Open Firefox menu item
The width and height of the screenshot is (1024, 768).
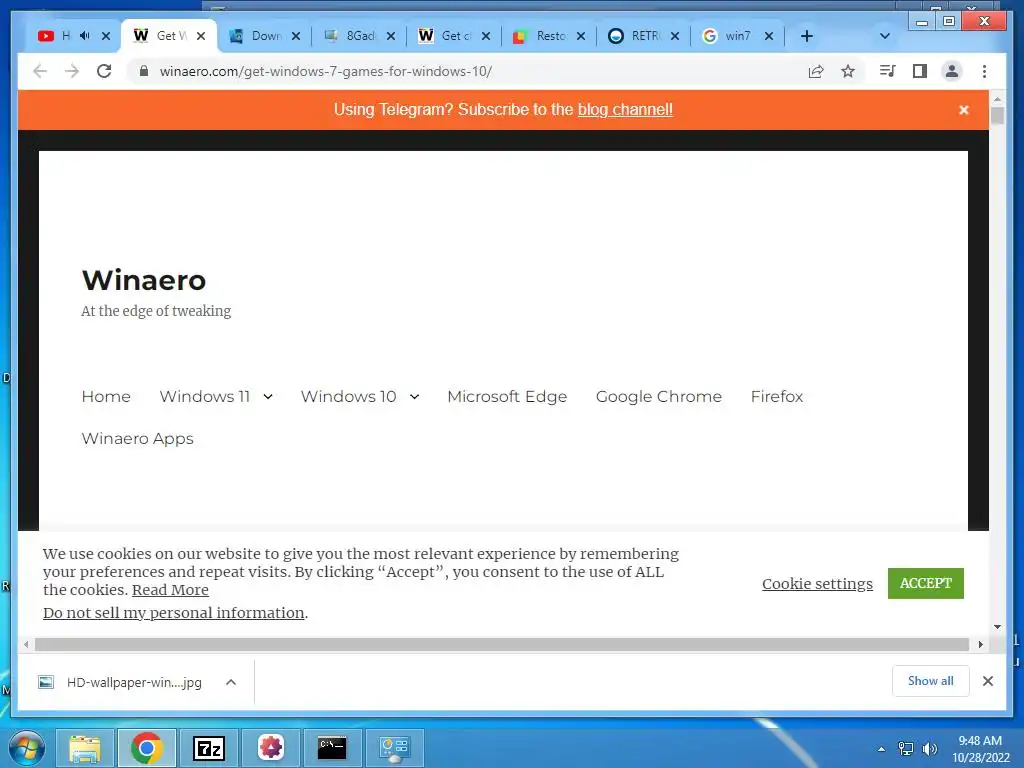(x=776, y=396)
